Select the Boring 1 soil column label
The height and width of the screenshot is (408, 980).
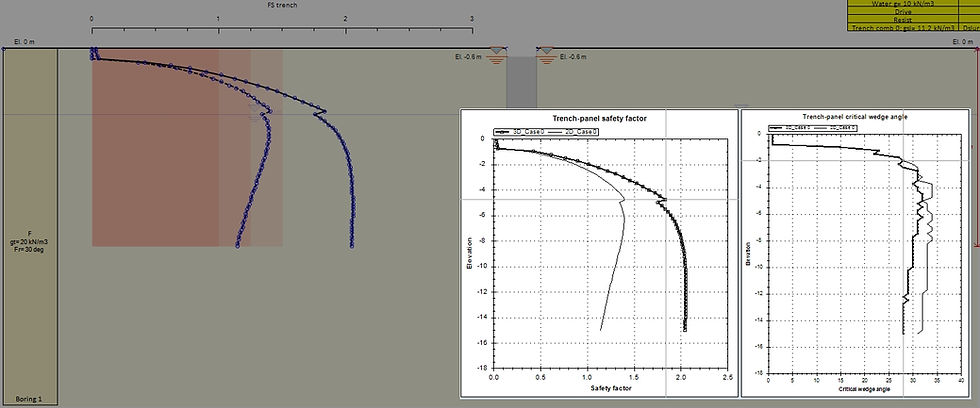30,399
